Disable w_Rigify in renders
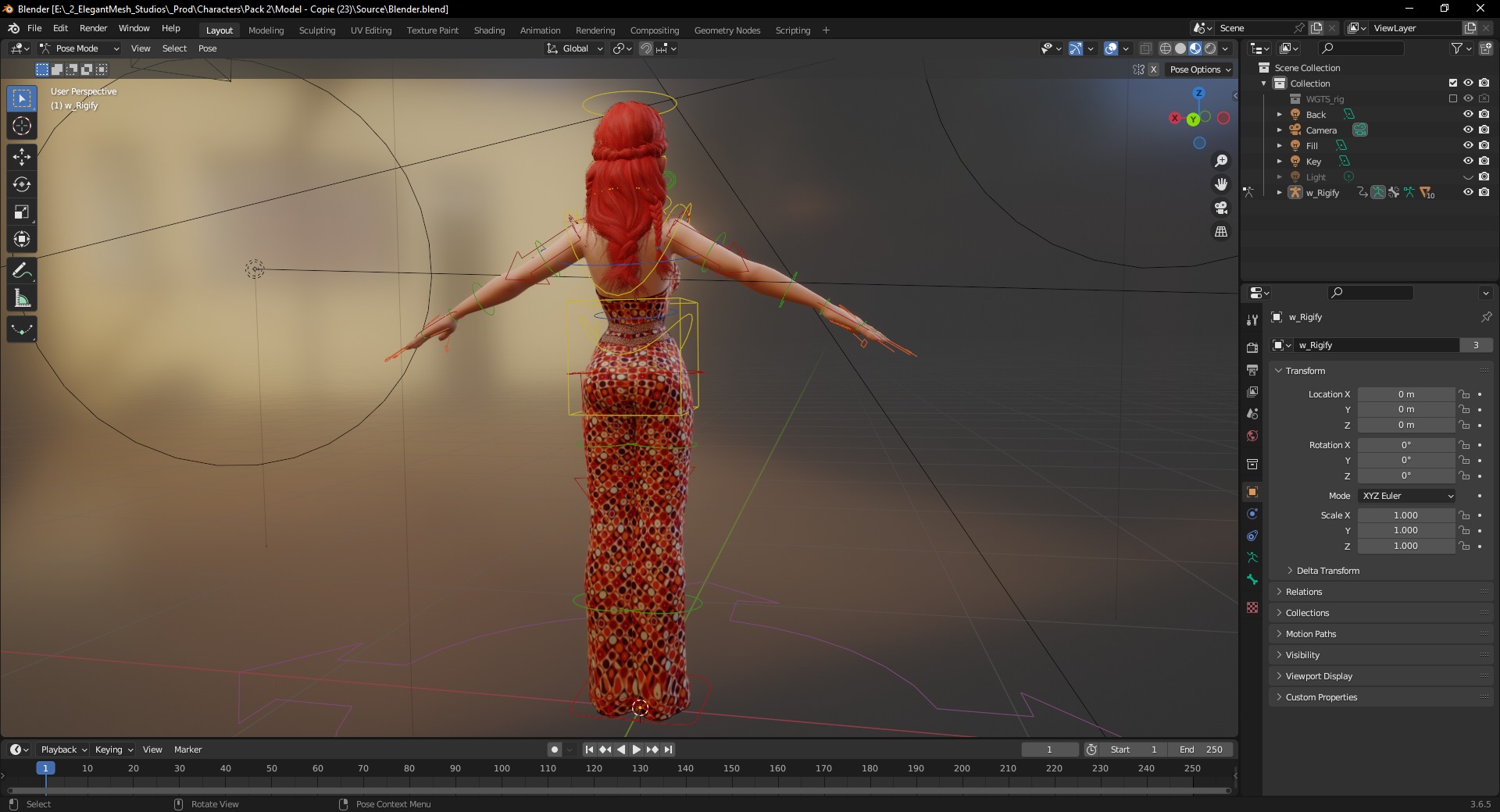Image resolution: width=1500 pixels, height=812 pixels. 1484,192
